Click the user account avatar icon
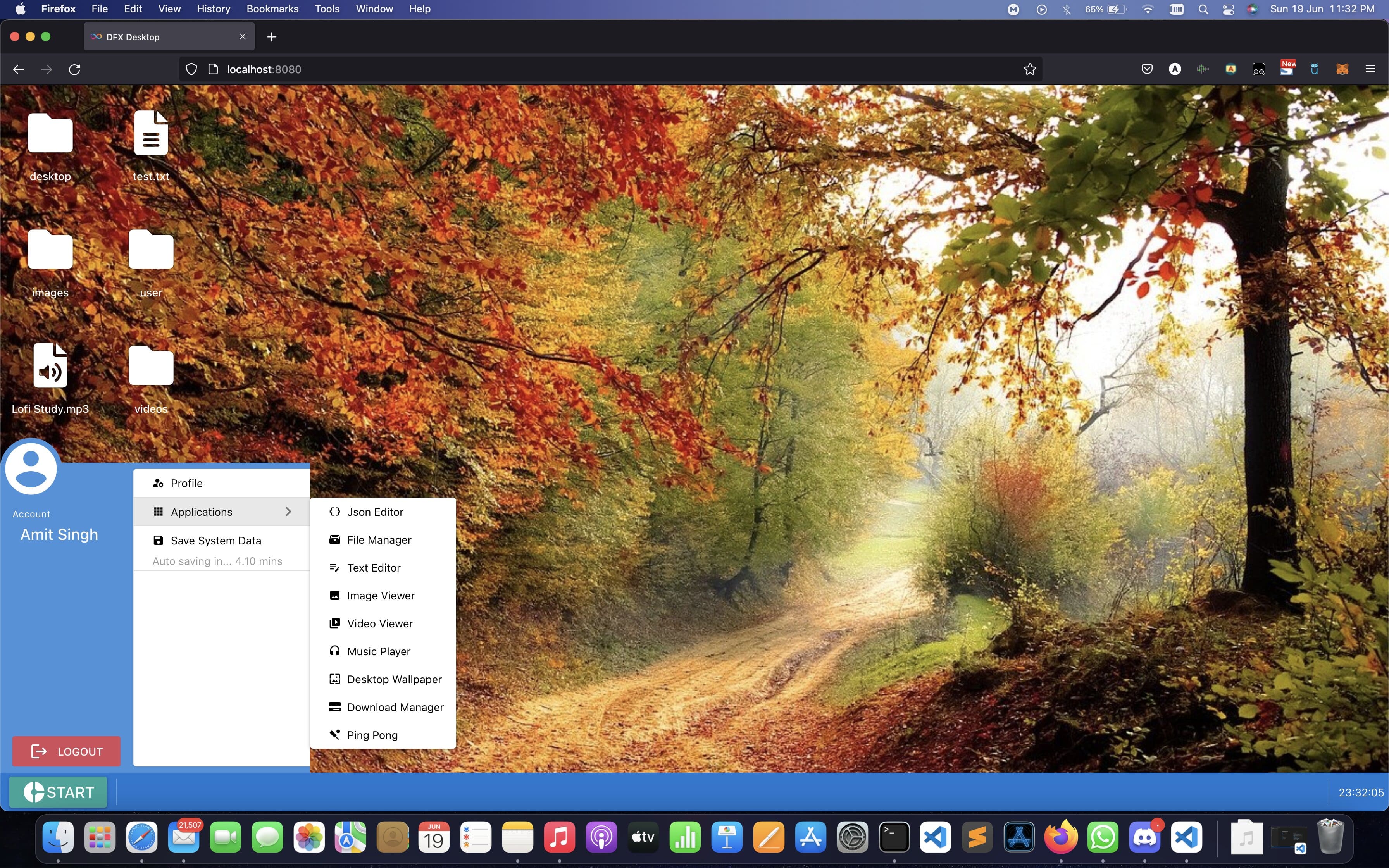Screen dimensions: 1389x868 (x=31, y=468)
